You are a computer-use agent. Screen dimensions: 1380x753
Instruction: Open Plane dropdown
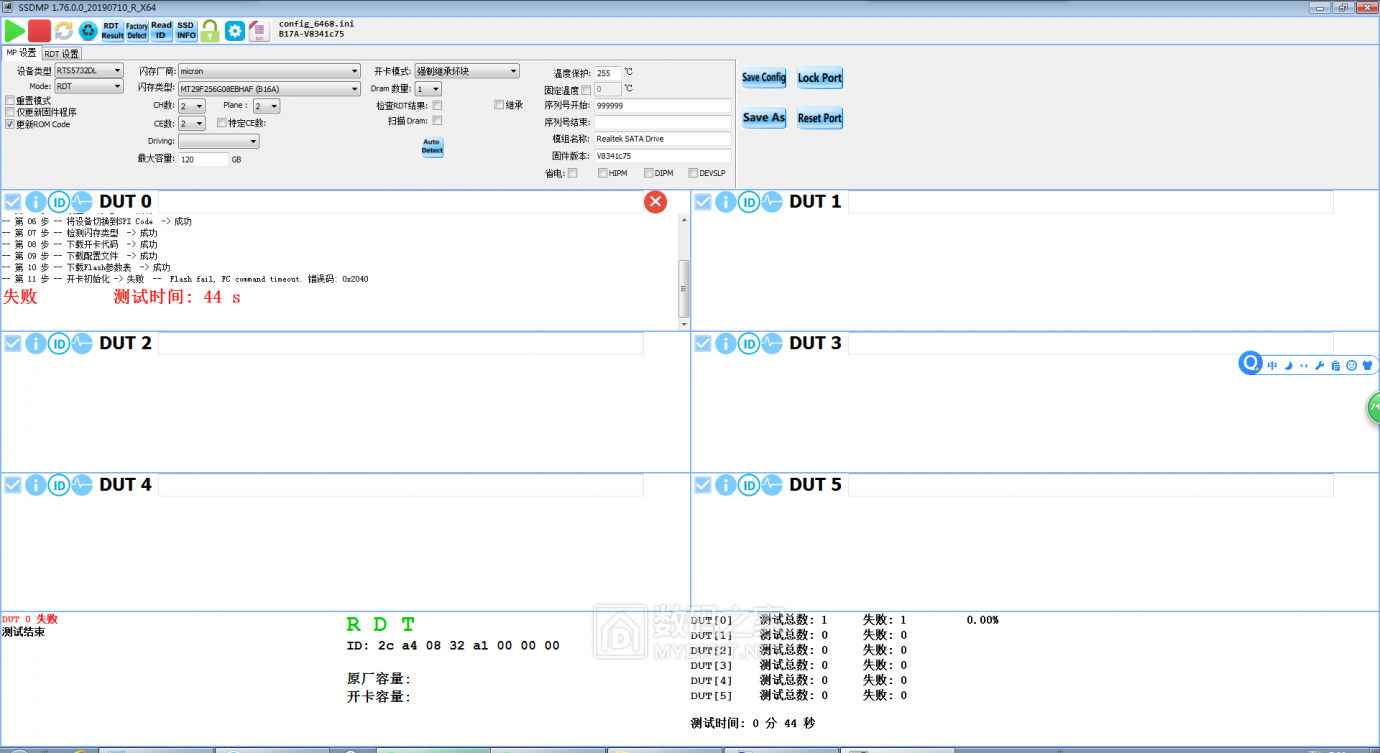[x=266, y=106]
